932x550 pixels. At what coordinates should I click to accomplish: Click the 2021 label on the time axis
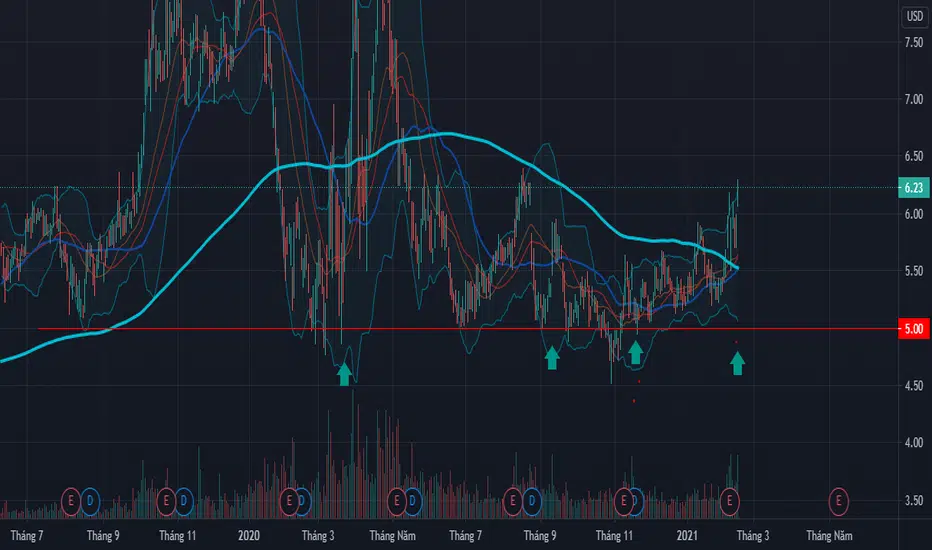pos(687,536)
